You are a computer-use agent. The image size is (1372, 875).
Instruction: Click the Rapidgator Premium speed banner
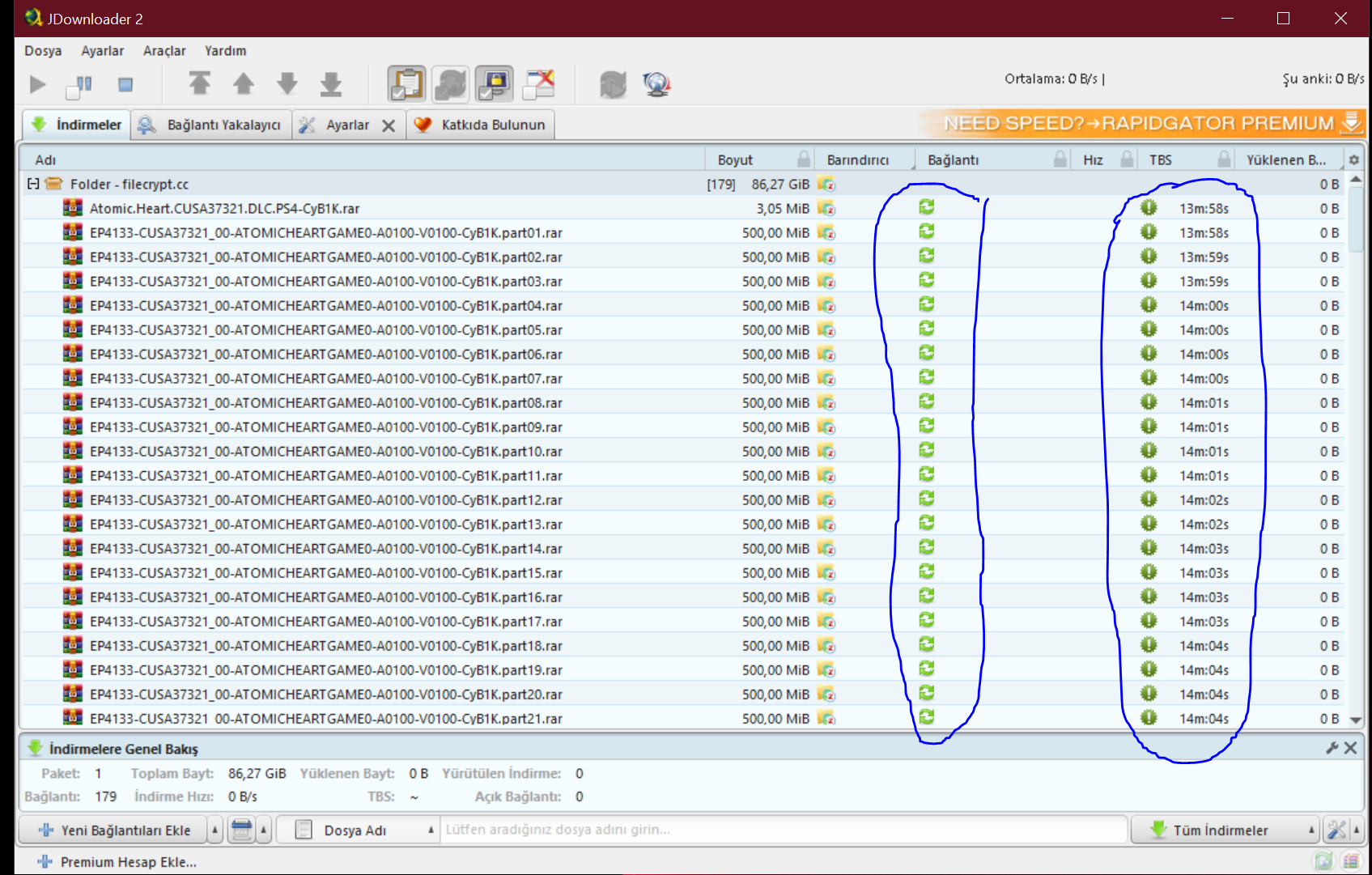click(x=1143, y=123)
